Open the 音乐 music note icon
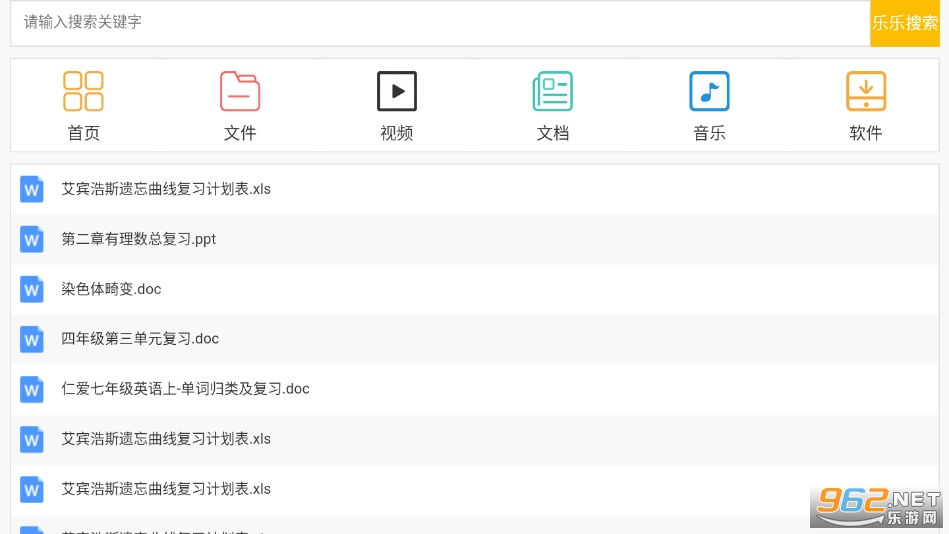This screenshot has height=534, width=949. point(709,91)
